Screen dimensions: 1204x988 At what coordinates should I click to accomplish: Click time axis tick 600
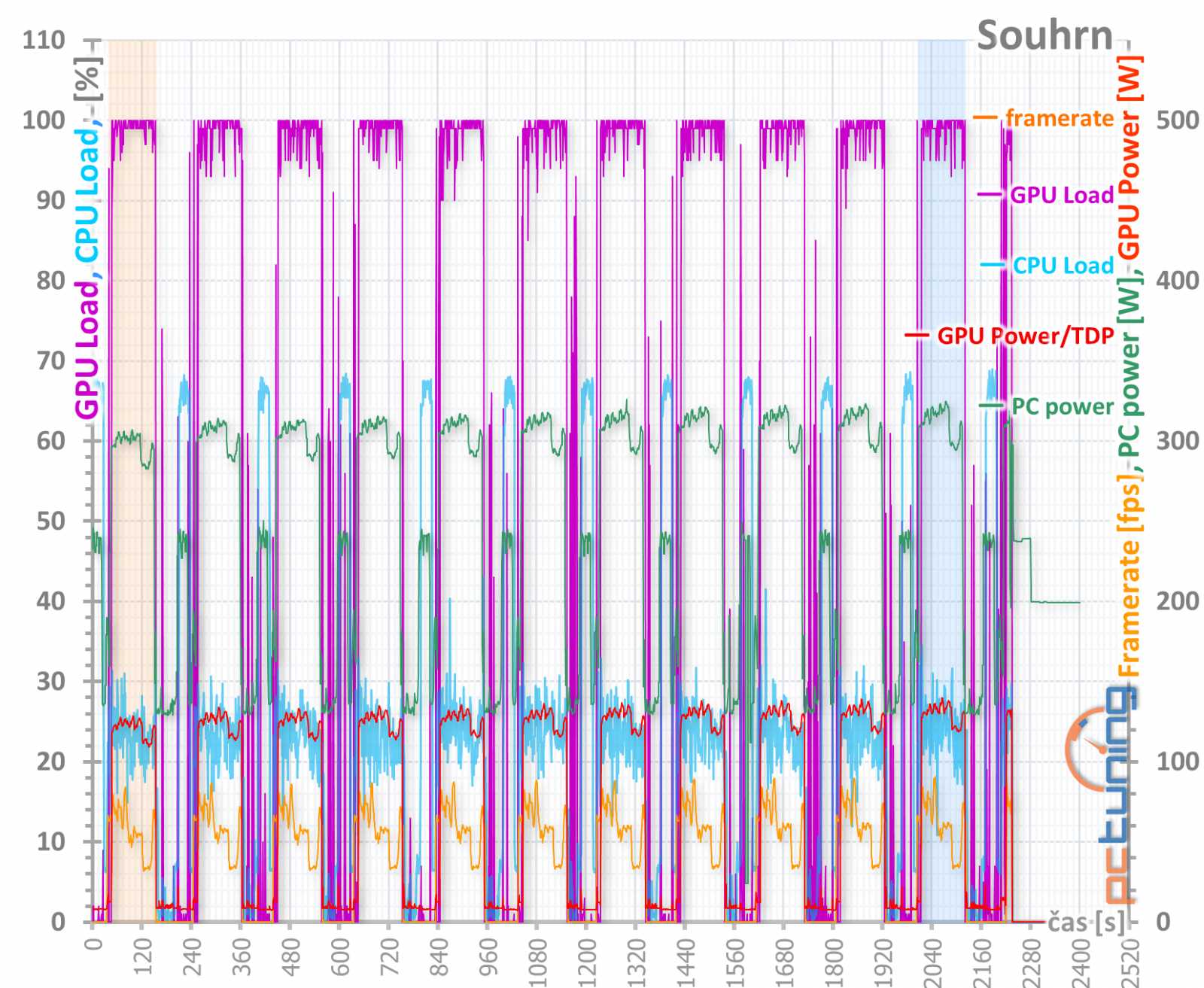point(340,958)
